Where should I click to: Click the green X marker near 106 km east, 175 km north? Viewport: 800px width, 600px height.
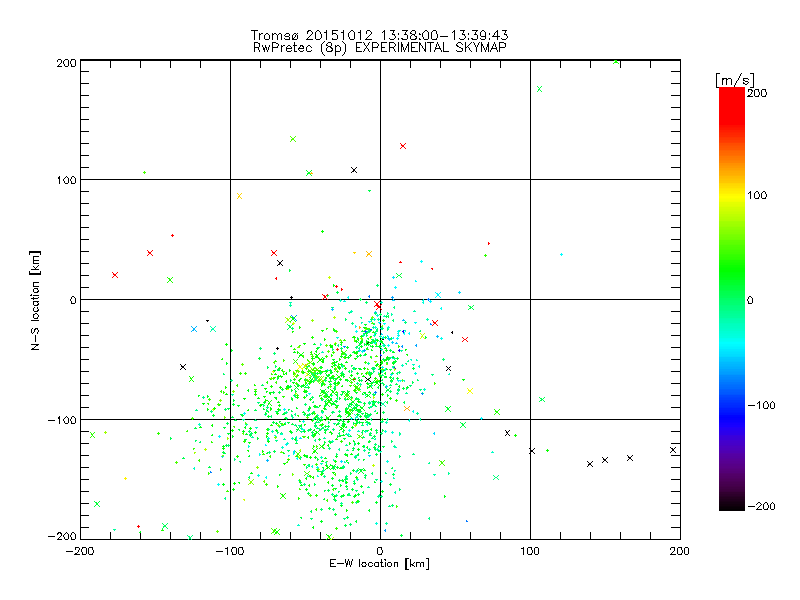(x=539, y=89)
